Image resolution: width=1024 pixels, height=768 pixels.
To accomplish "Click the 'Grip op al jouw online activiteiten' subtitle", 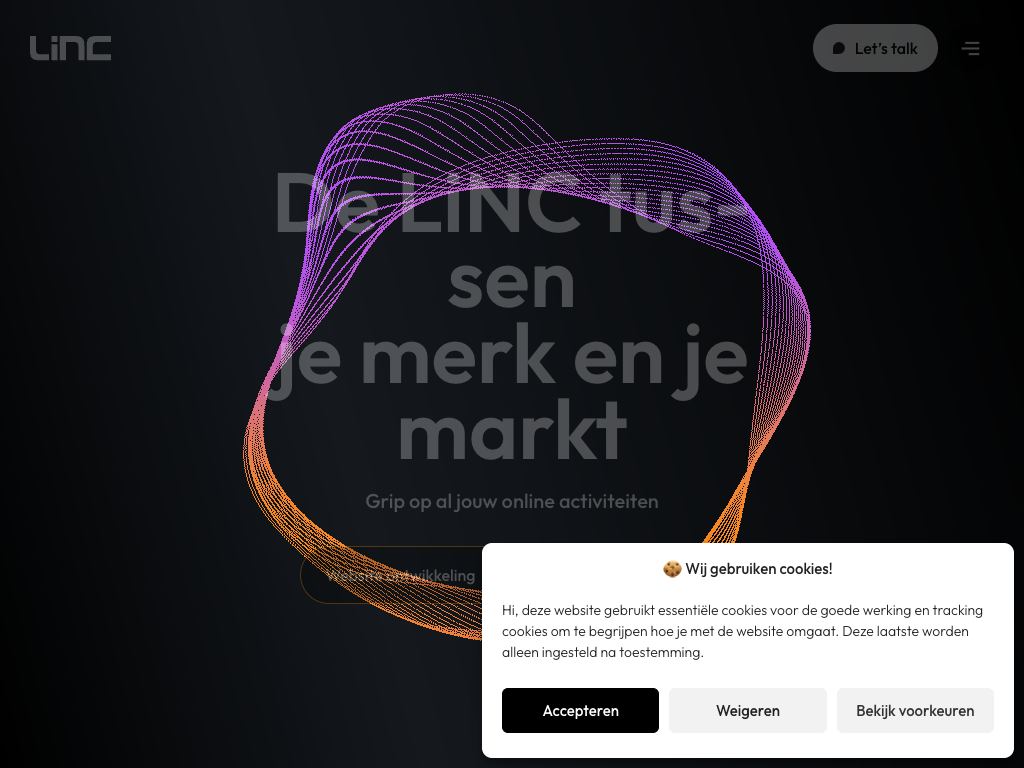I will 512,501.
